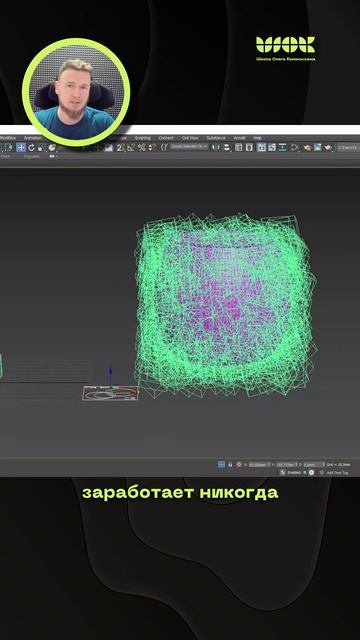Select the Select and Rotate tool
Screen dimensions: 360x640
click(31, 148)
